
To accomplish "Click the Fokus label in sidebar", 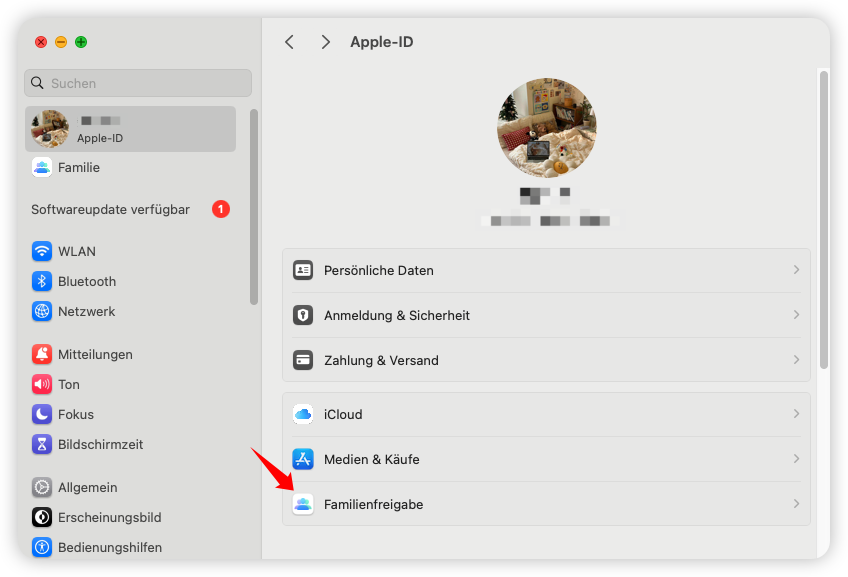I will point(76,414).
